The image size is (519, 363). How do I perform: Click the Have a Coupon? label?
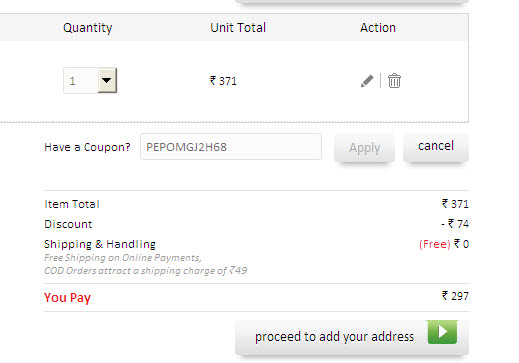87,147
